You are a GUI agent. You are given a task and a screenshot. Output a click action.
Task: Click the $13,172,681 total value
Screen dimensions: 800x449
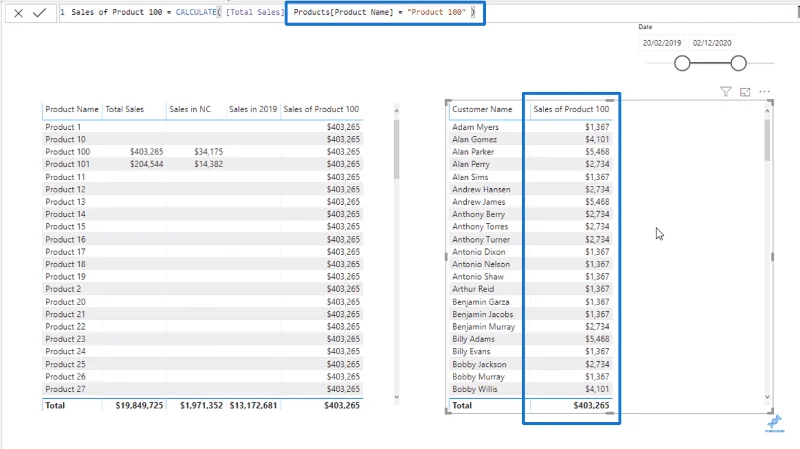coord(253,406)
